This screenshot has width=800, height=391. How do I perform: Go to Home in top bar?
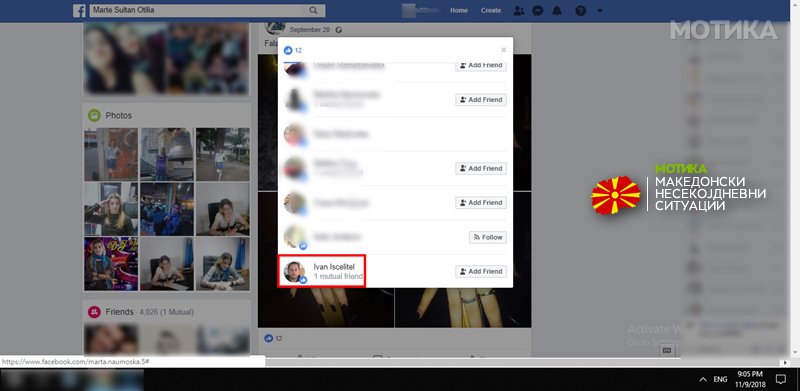(459, 10)
